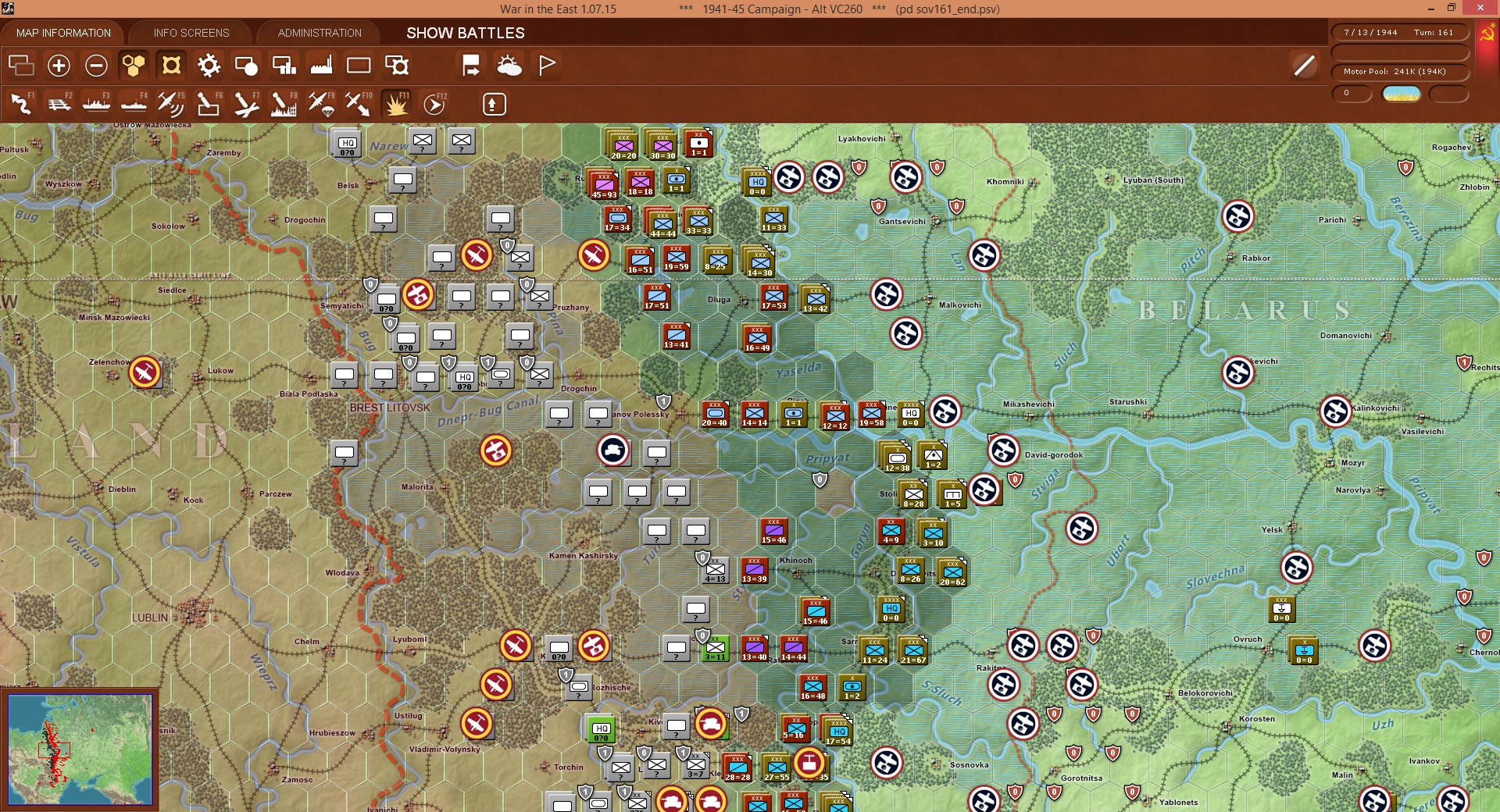Click the Mozyr town label
This screenshot has height=812, width=1500.
tap(1352, 463)
